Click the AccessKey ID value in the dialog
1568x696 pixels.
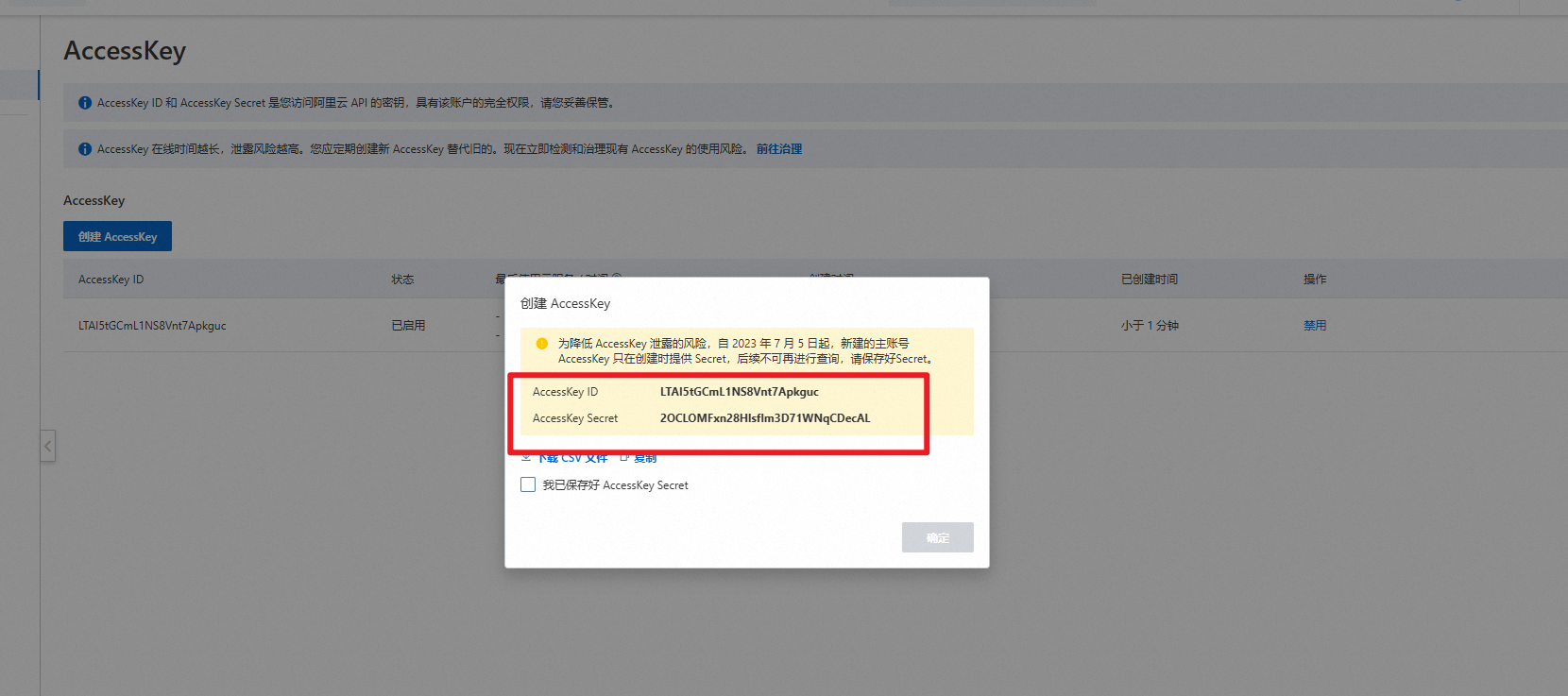[x=740, y=392]
